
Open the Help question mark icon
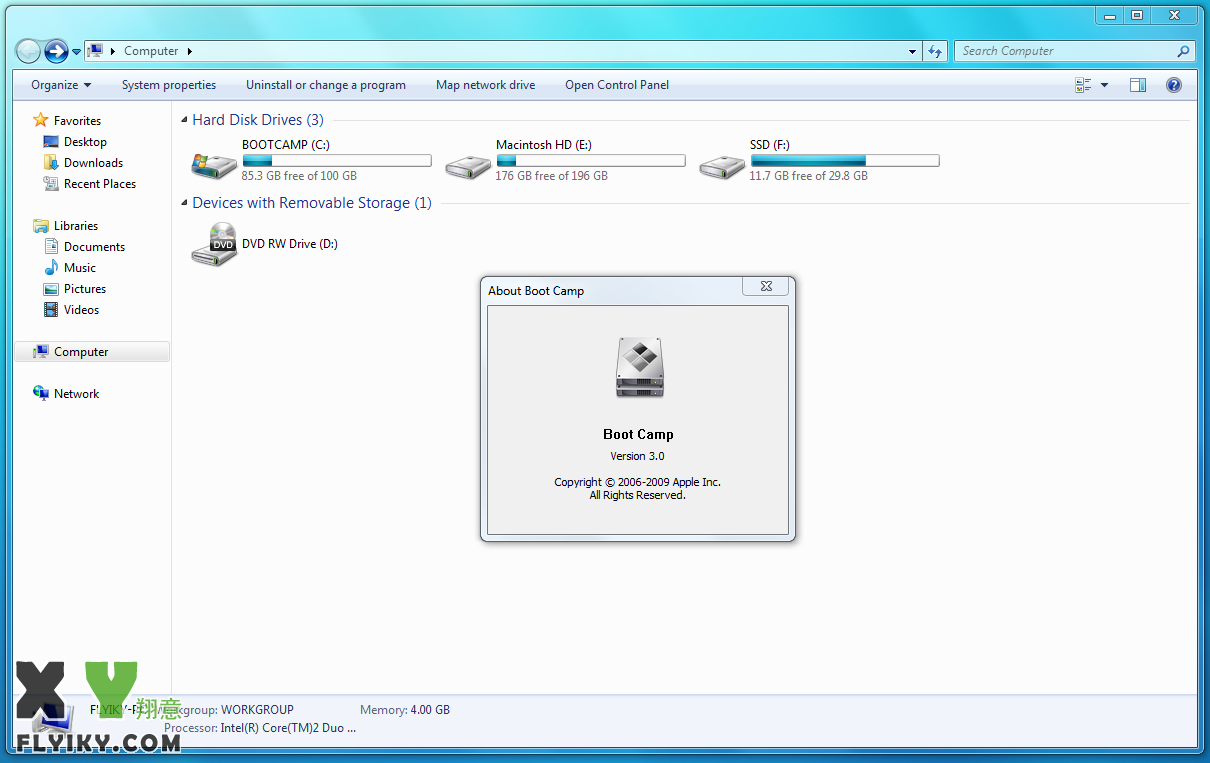[1174, 85]
